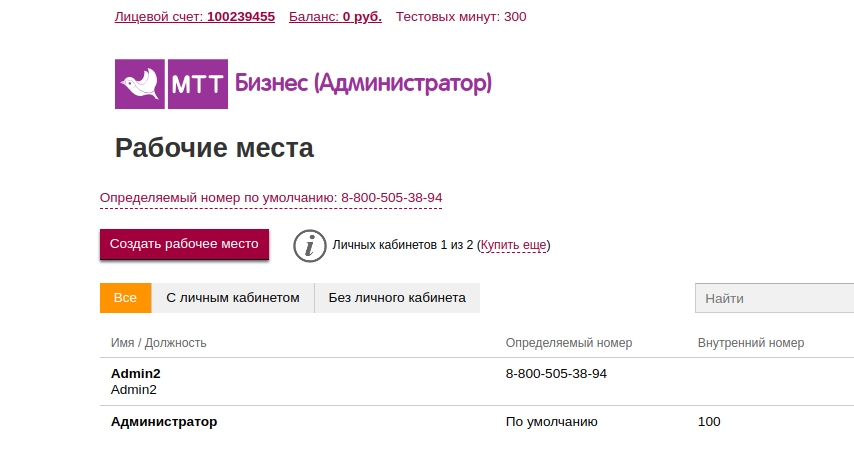Click the По умолчанию value for Администратор

(x=552, y=422)
